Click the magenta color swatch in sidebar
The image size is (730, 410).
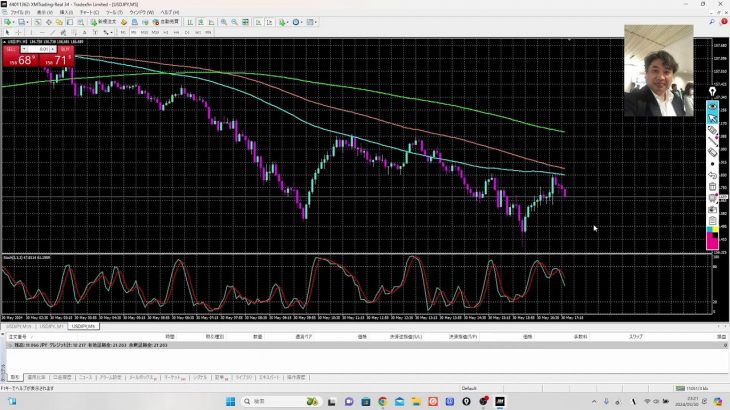[712, 240]
